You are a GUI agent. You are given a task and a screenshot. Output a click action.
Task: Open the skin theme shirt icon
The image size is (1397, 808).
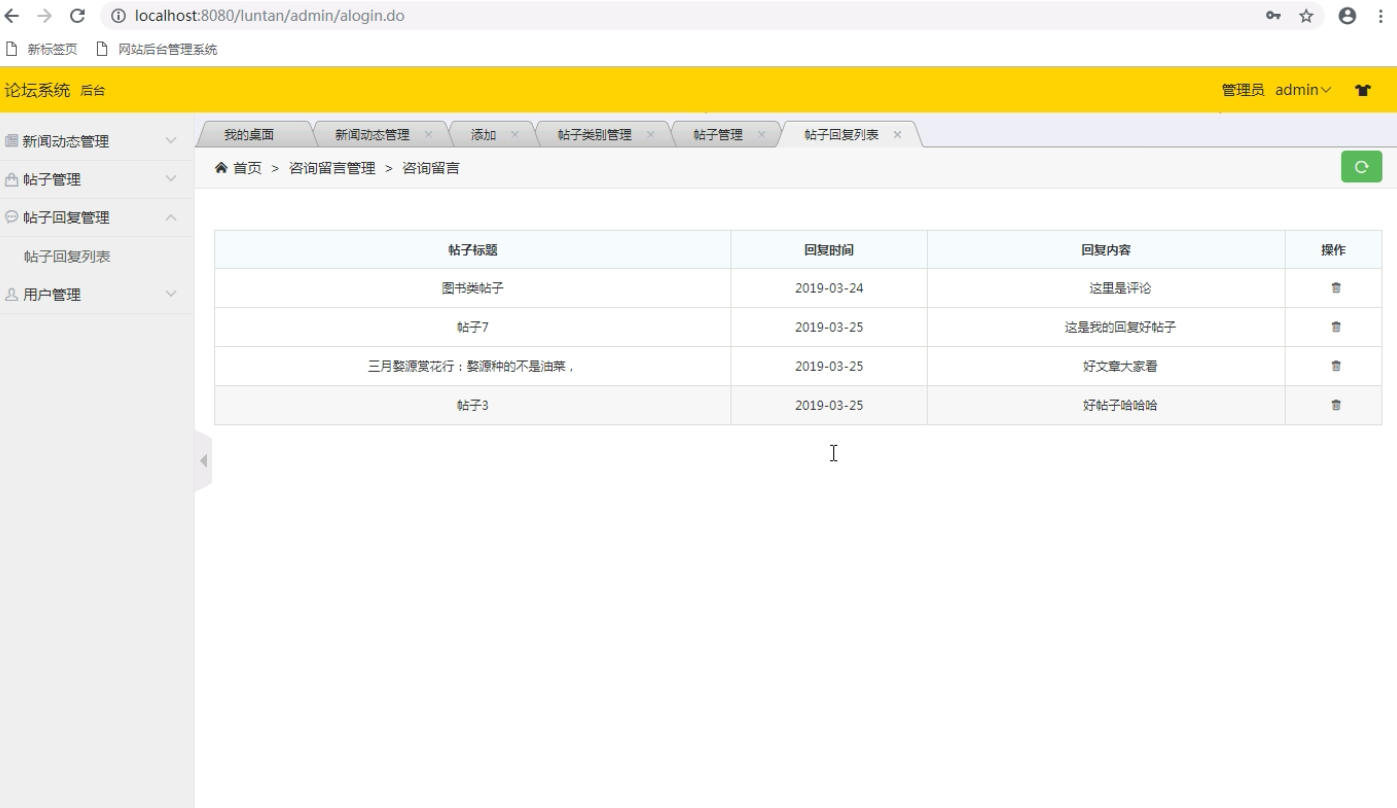[x=1362, y=90]
